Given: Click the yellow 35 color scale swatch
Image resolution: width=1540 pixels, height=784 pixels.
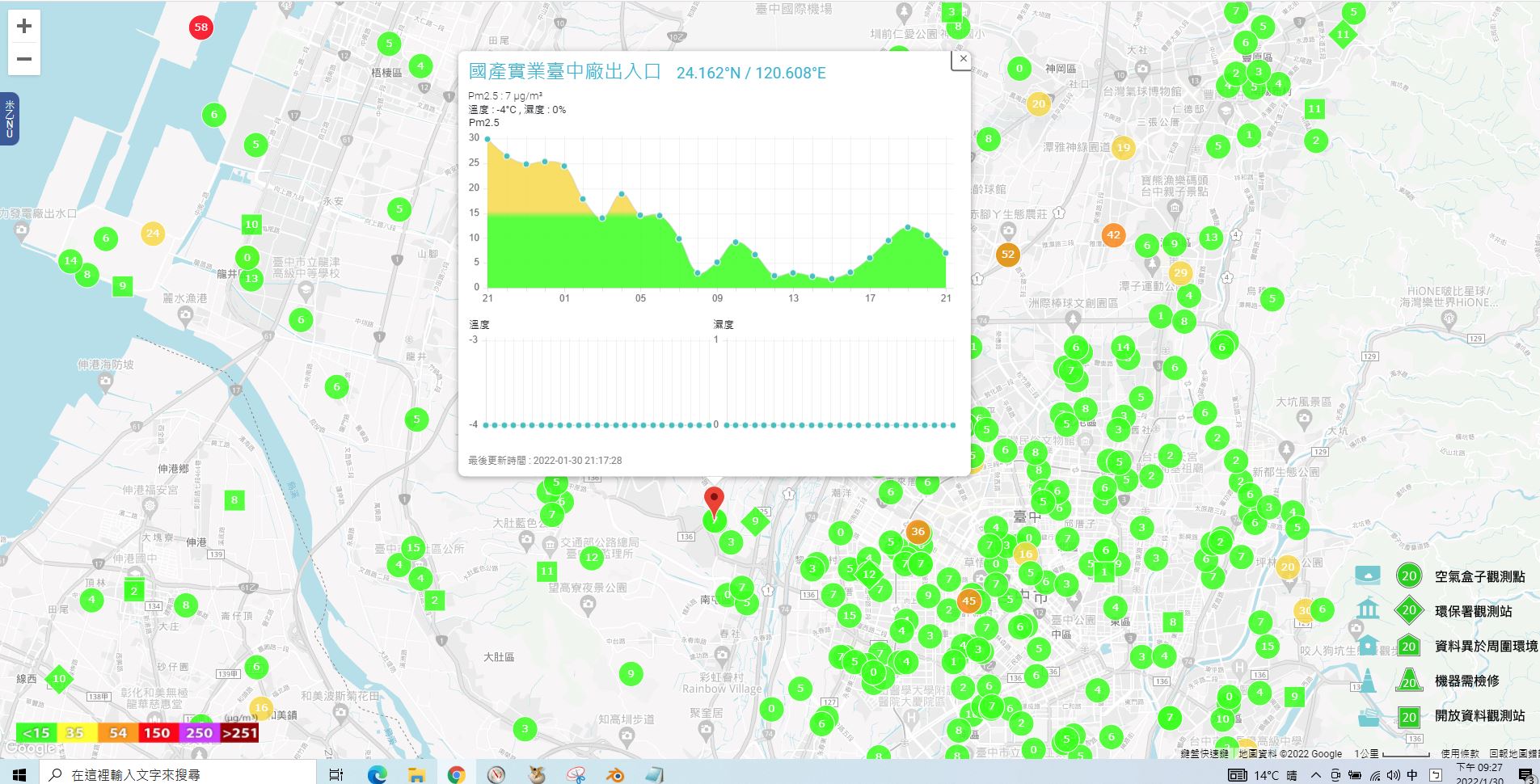Looking at the screenshot, I should click(76, 732).
